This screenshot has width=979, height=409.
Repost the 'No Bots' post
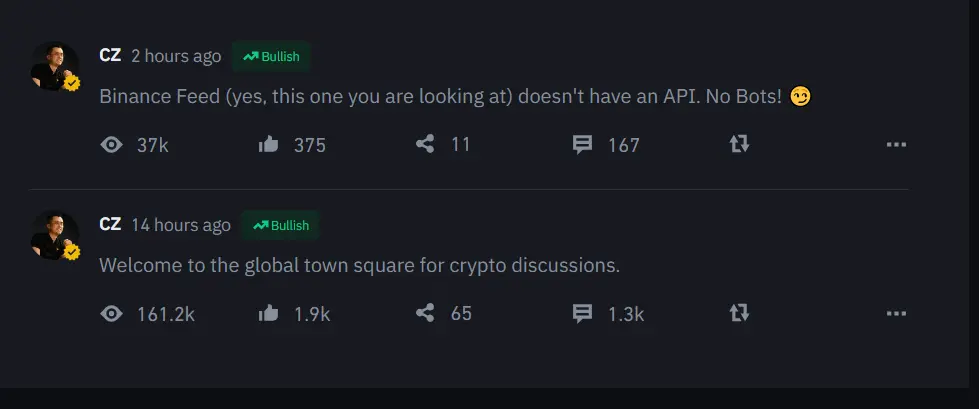pos(739,145)
